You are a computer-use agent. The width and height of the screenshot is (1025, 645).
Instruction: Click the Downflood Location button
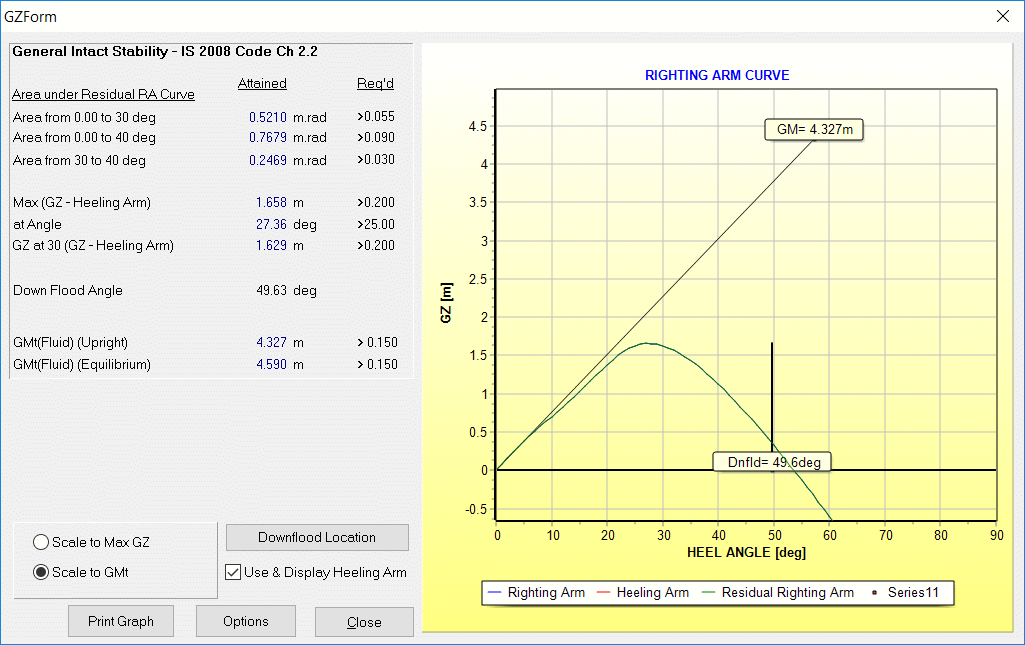coord(317,537)
